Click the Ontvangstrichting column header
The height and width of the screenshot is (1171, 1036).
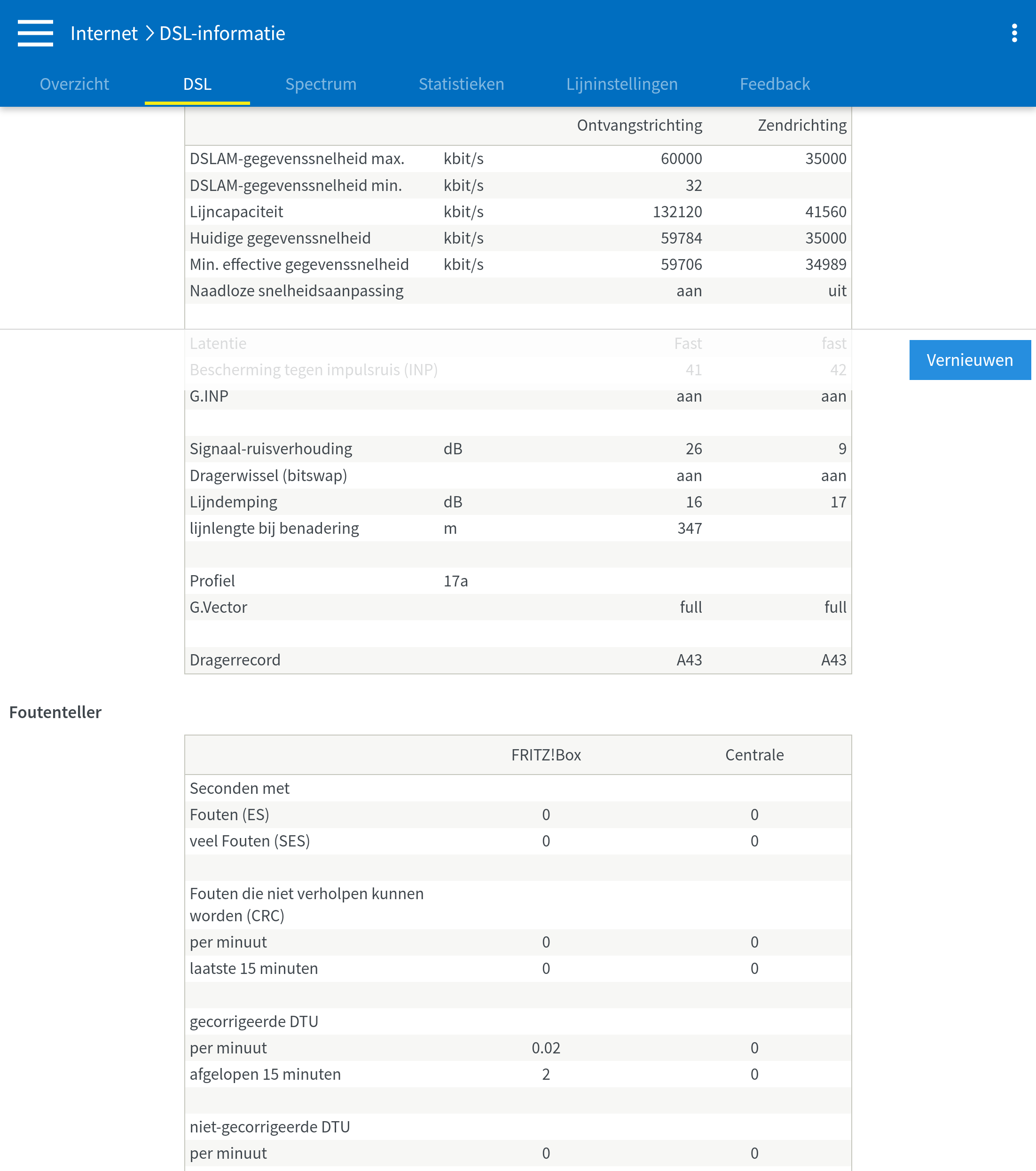coord(639,126)
